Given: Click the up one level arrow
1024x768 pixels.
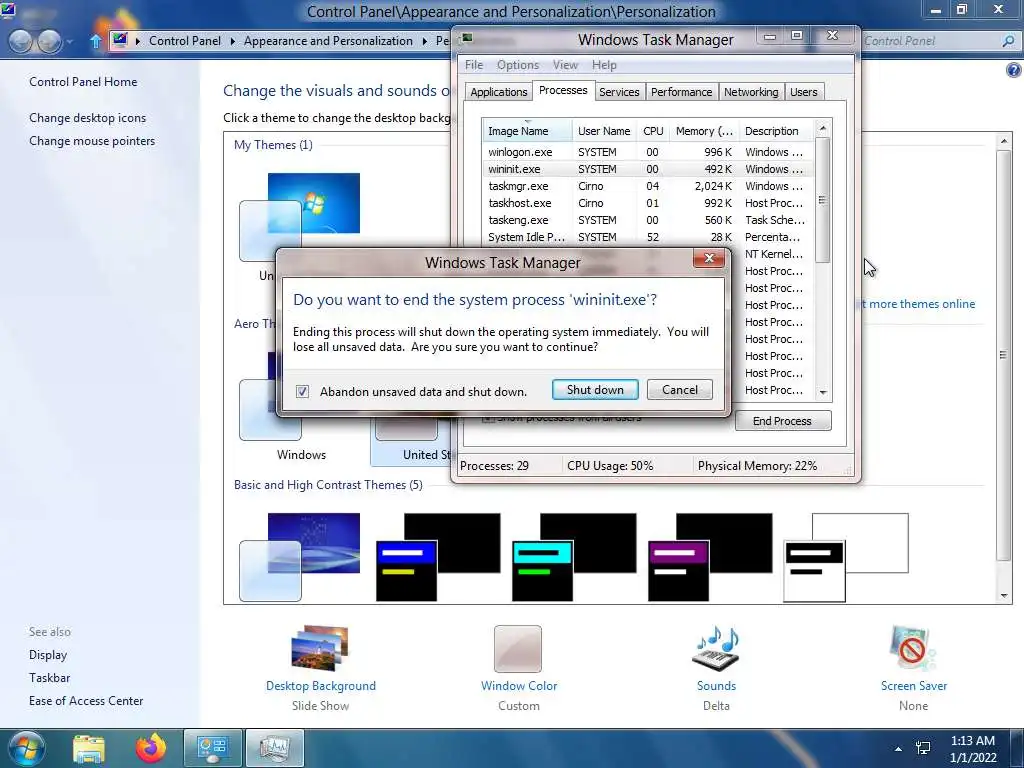Looking at the screenshot, I should [95, 41].
